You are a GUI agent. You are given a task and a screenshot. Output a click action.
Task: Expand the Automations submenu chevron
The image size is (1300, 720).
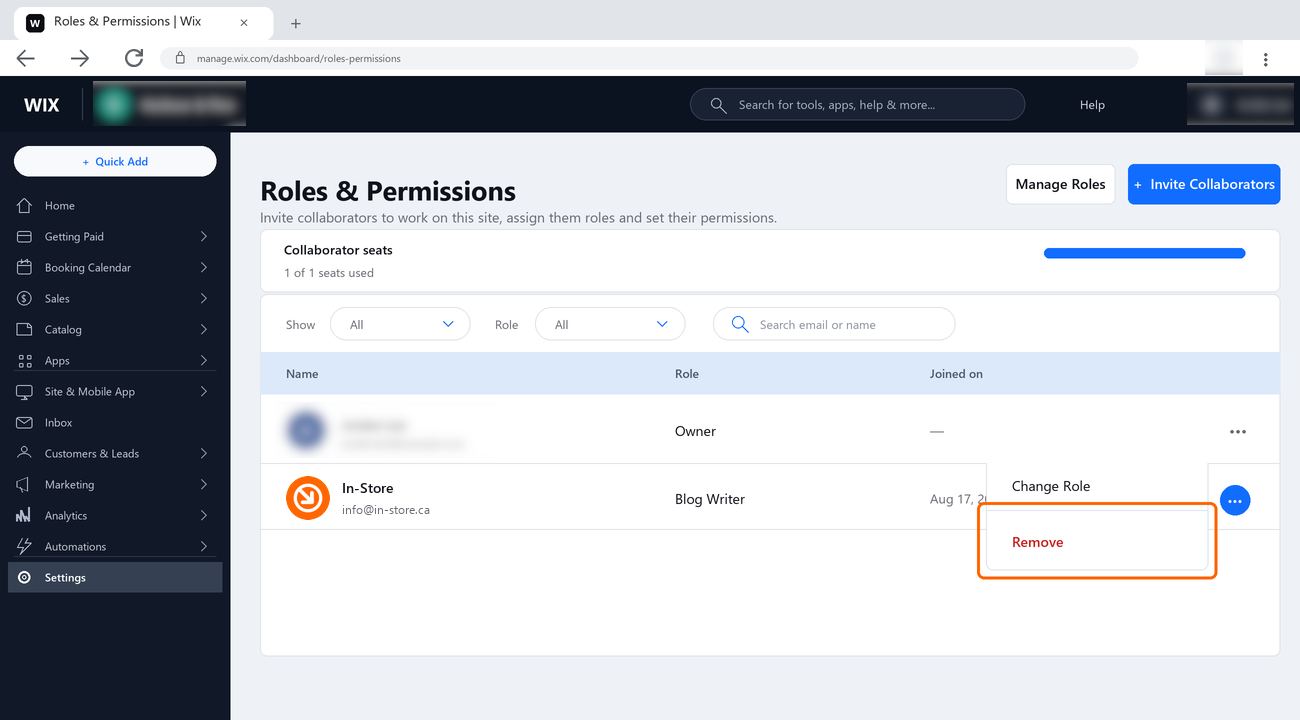(204, 547)
